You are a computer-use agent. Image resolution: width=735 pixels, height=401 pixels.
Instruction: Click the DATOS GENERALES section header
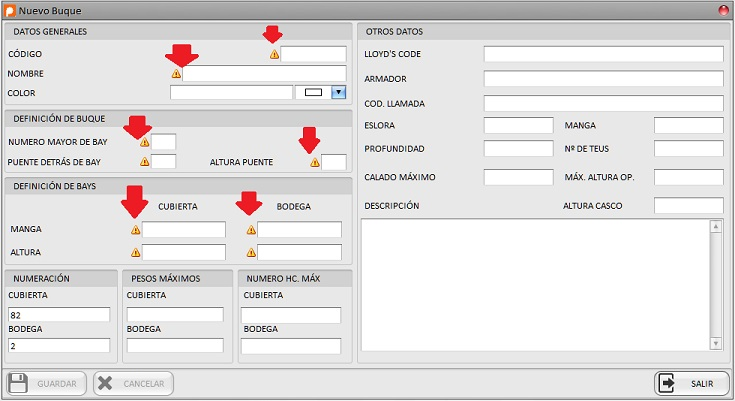178,31
